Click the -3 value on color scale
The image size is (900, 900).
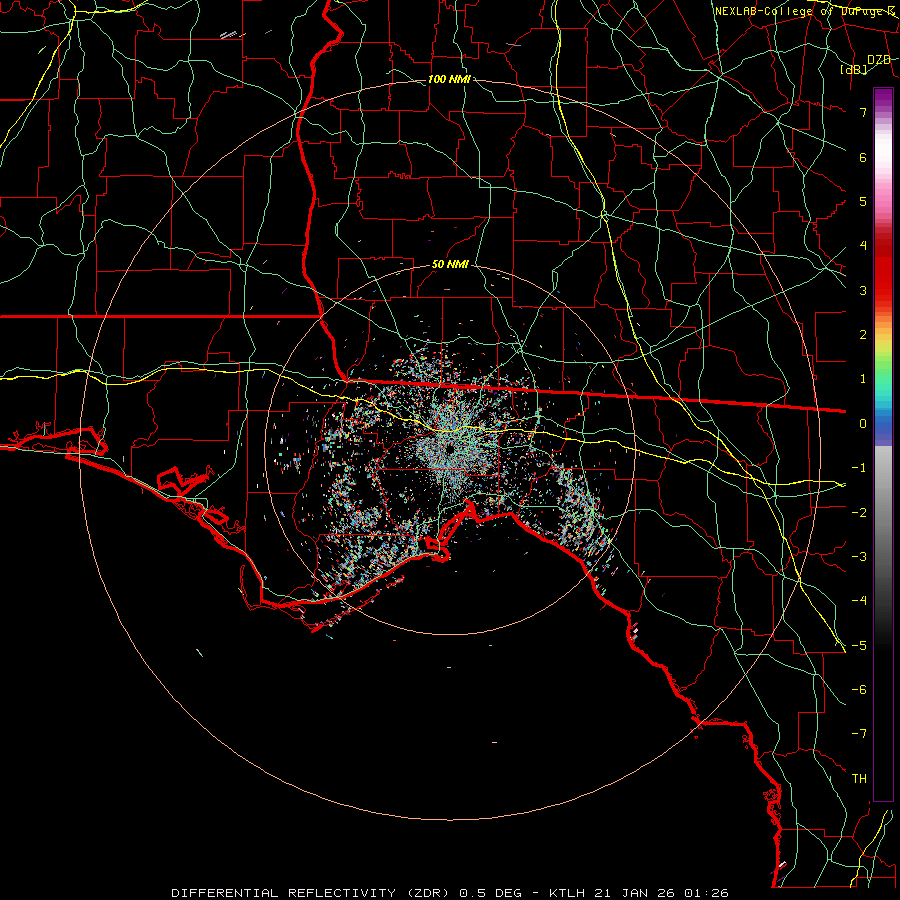(859, 557)
